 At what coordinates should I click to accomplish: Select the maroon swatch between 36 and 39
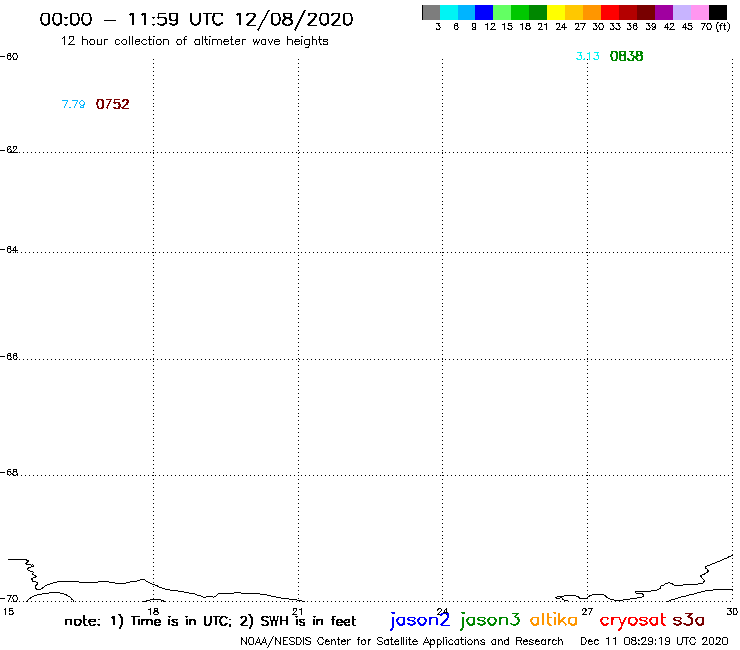[x=646, y=12]
